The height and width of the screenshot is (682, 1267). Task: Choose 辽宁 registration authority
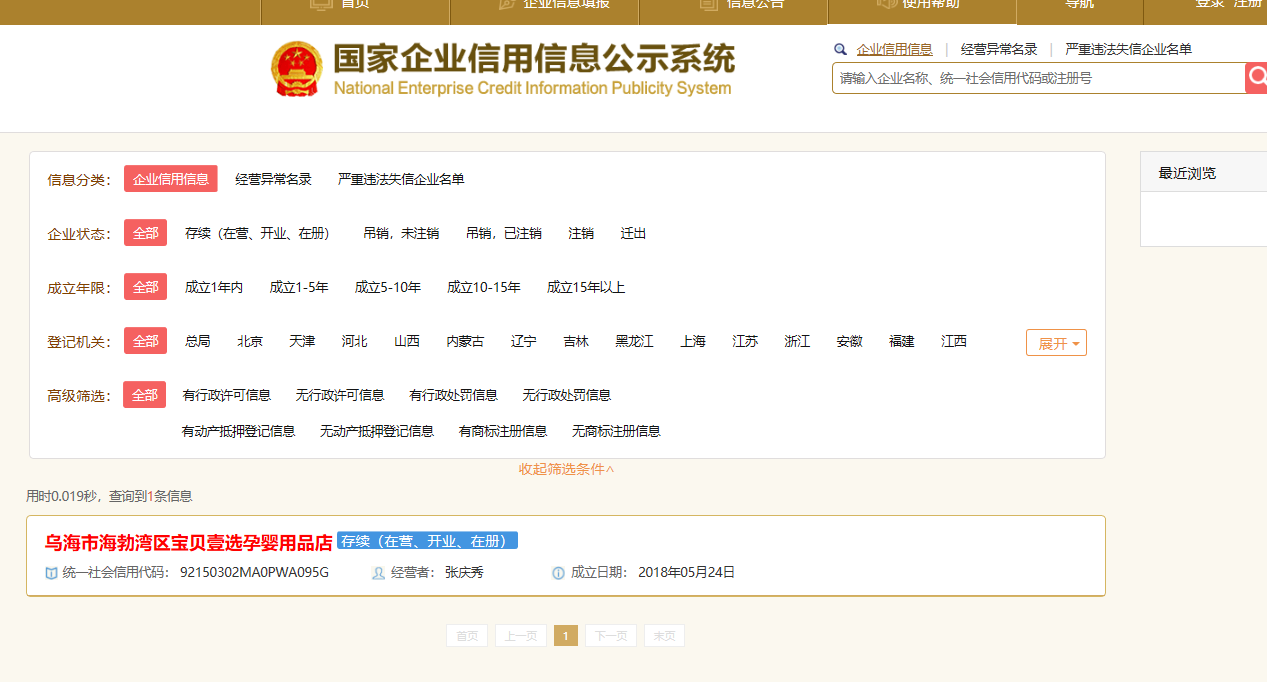[524, 341]
